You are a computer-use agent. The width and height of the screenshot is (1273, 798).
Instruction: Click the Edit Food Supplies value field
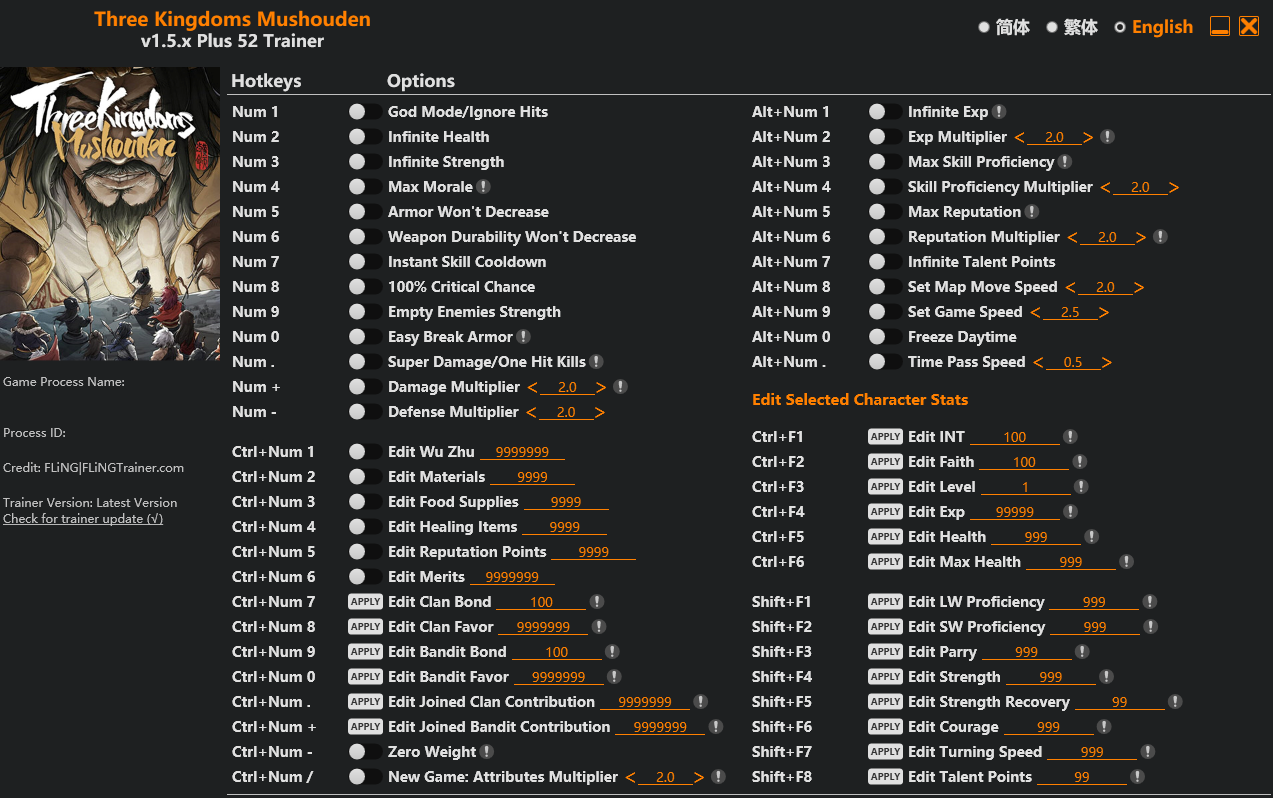point(566,502)
